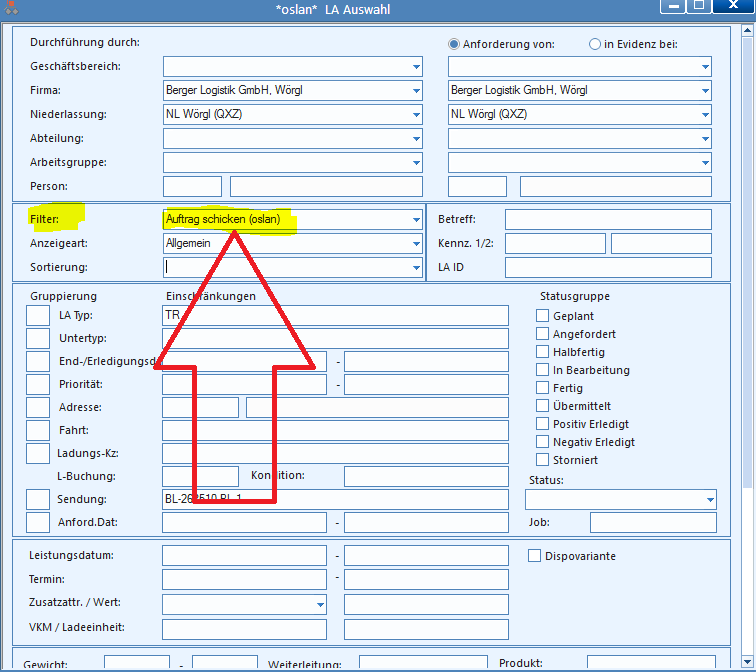The image size is (756, 672).
Task: Click the left Person code field
Action: pyautogui.click(x=192, y=187)
